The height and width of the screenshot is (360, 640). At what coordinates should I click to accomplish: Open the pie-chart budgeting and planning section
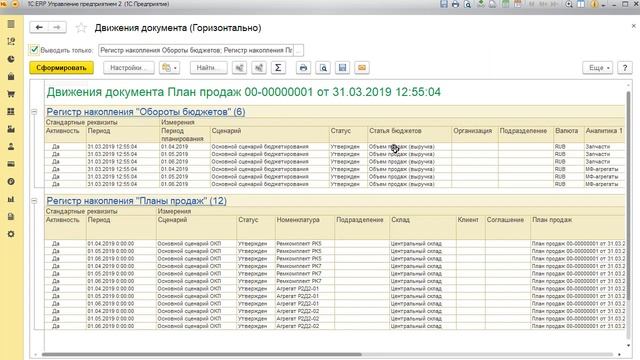pos(11,59)
